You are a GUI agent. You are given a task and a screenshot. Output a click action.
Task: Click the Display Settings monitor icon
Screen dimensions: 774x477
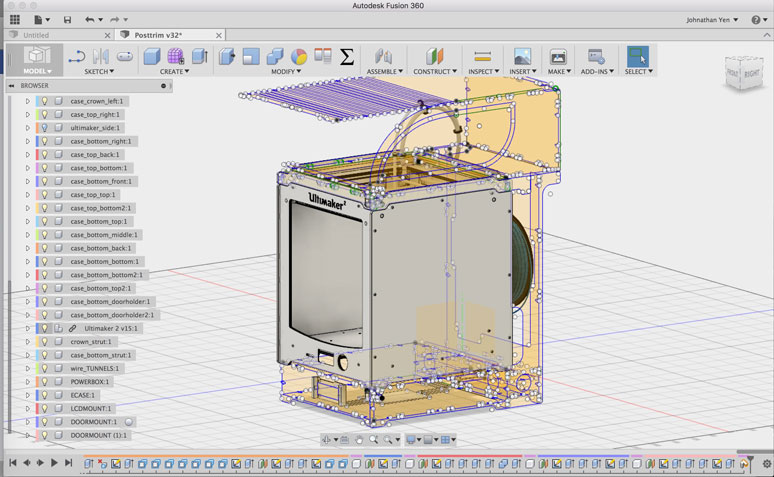click(410, 439)
